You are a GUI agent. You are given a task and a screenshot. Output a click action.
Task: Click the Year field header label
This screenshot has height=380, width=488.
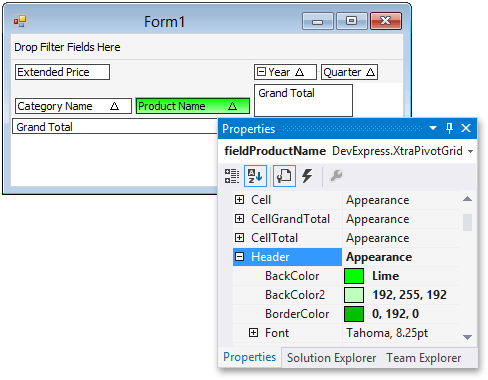coord(279,72)
